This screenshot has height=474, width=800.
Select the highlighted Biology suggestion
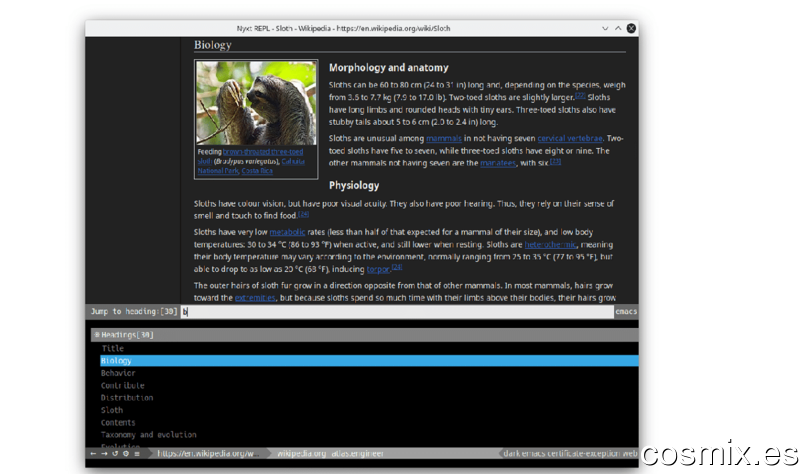click(x=369, y=361)
